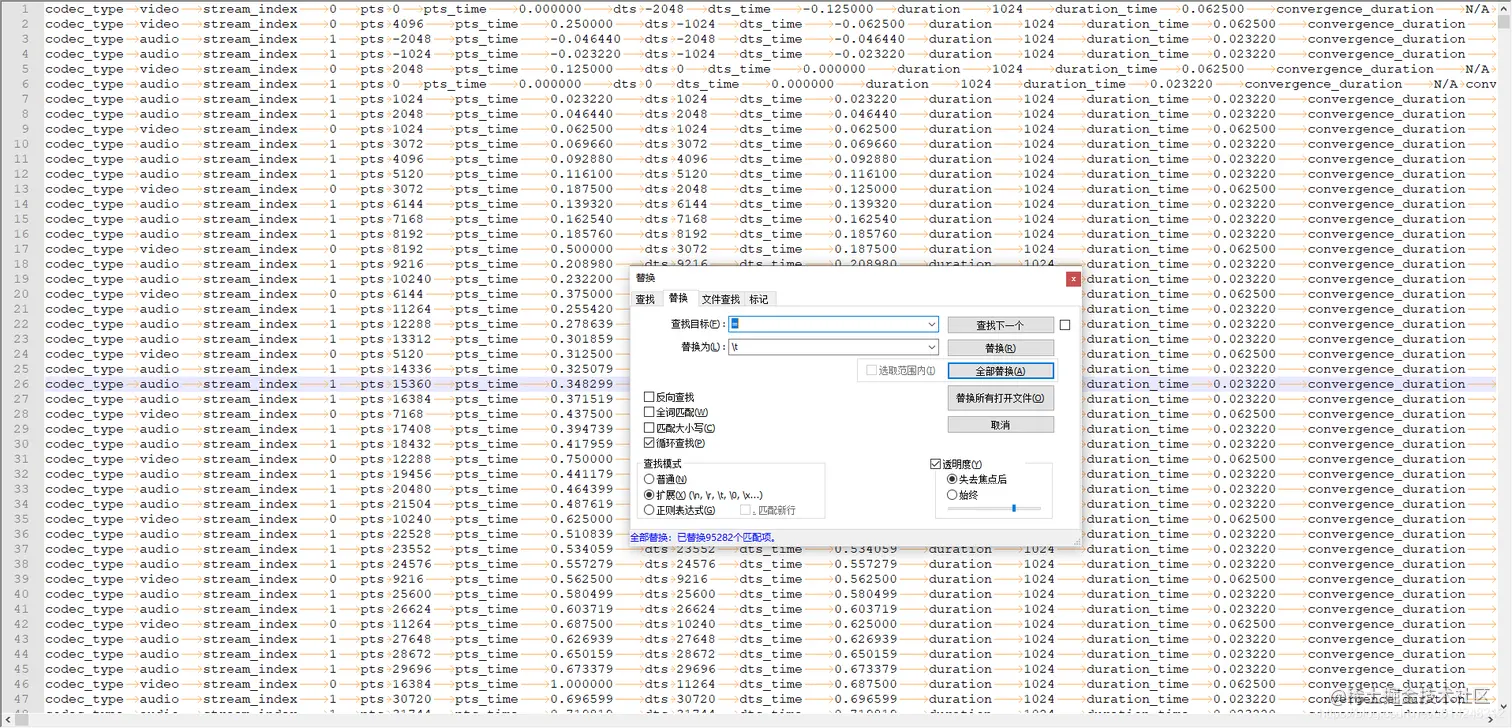Click the dts_time value -0.125000
The image size is (1512, 728).
(x=840, y=9)
